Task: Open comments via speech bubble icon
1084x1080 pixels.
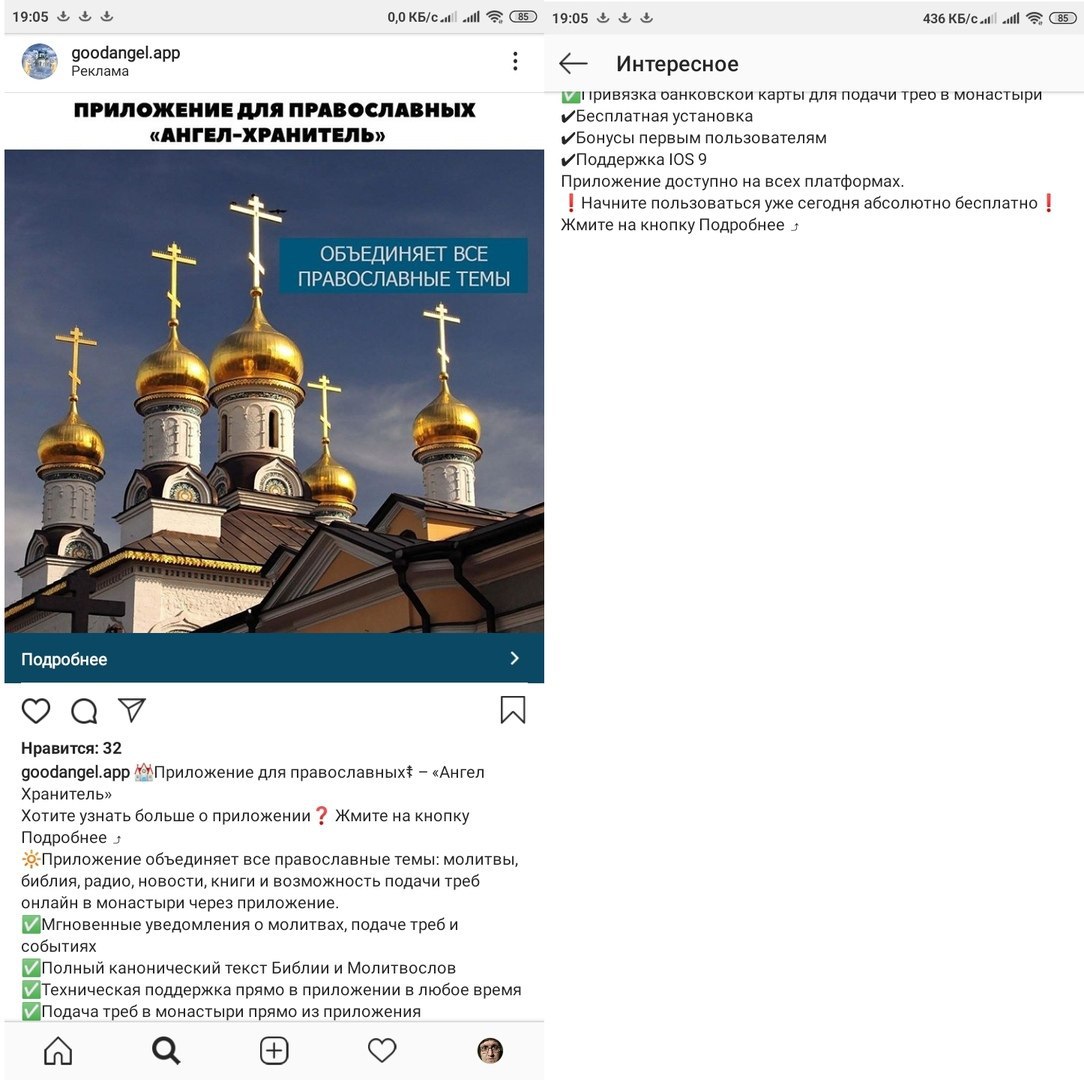Action: (84, 711)
